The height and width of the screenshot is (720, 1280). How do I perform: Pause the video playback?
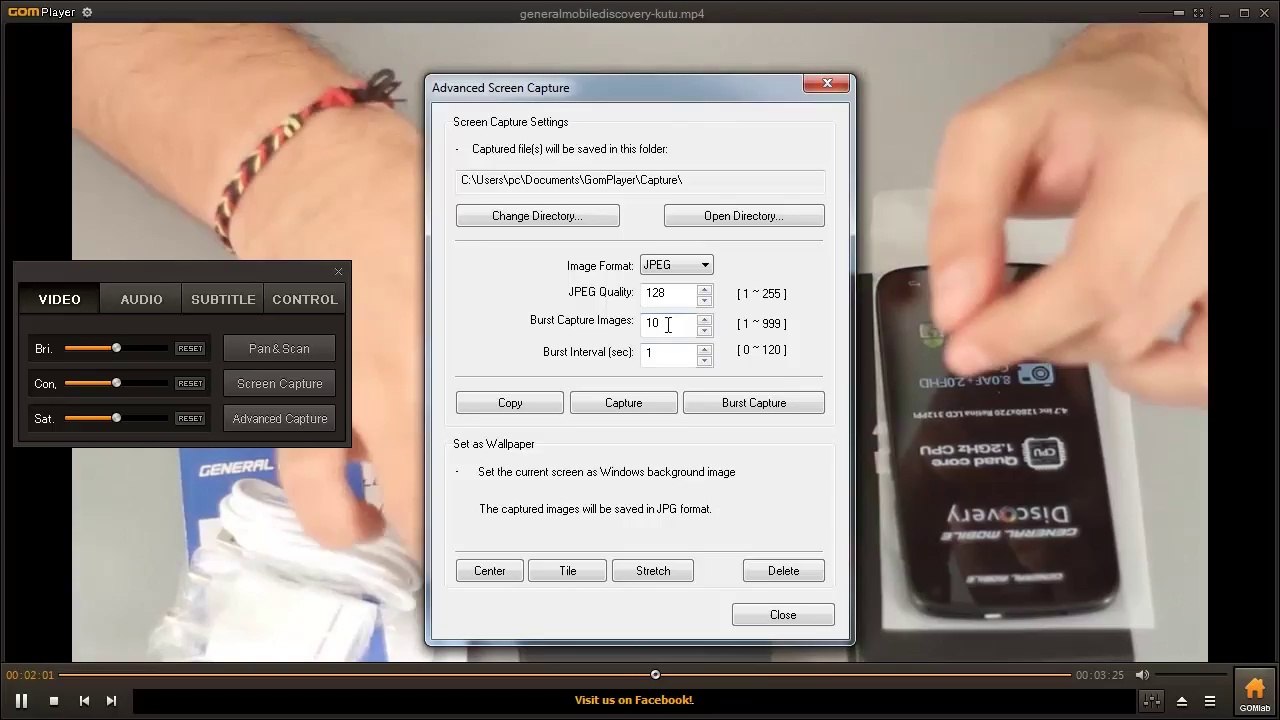click(x=21, y=701)
